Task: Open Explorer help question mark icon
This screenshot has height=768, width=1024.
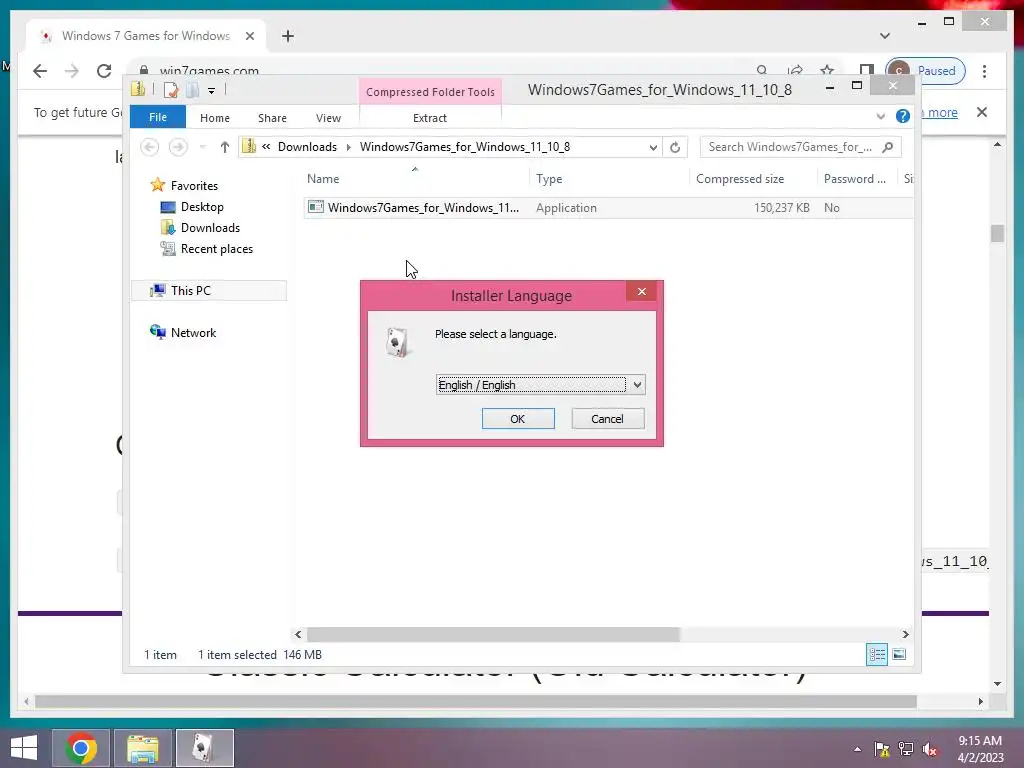Action: click(903, 116)
